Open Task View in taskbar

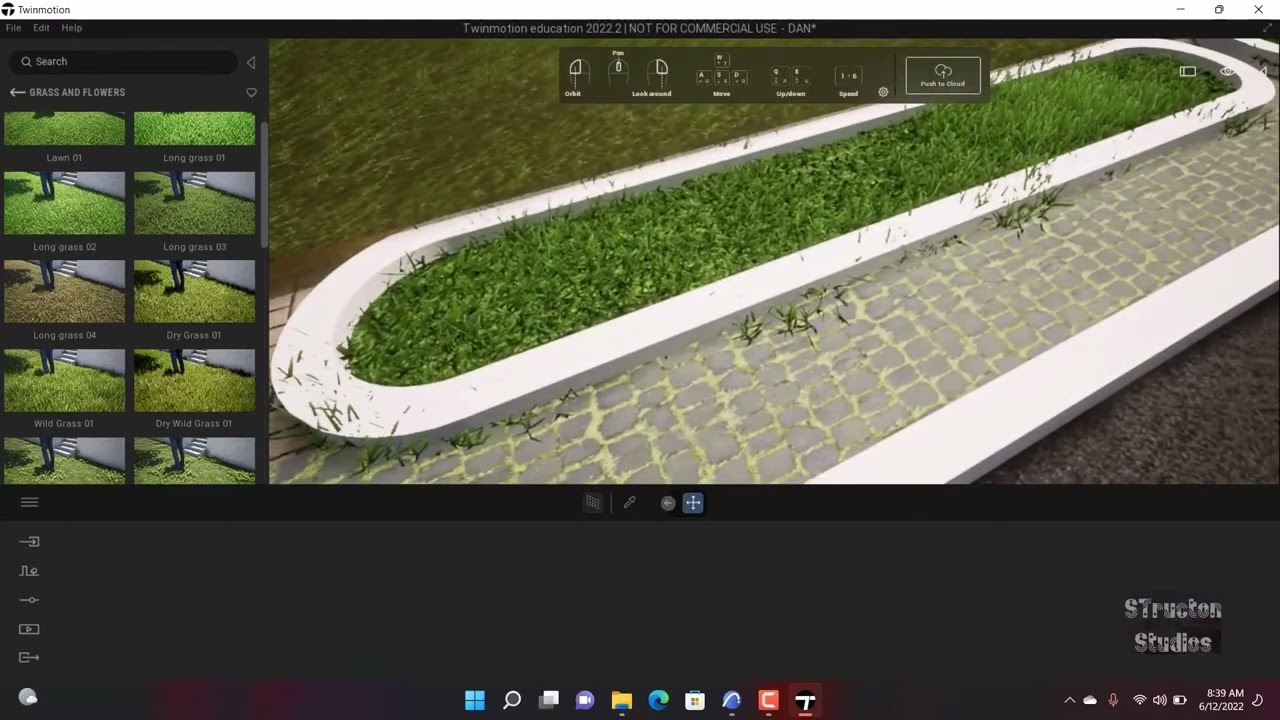tap(549, 700)
